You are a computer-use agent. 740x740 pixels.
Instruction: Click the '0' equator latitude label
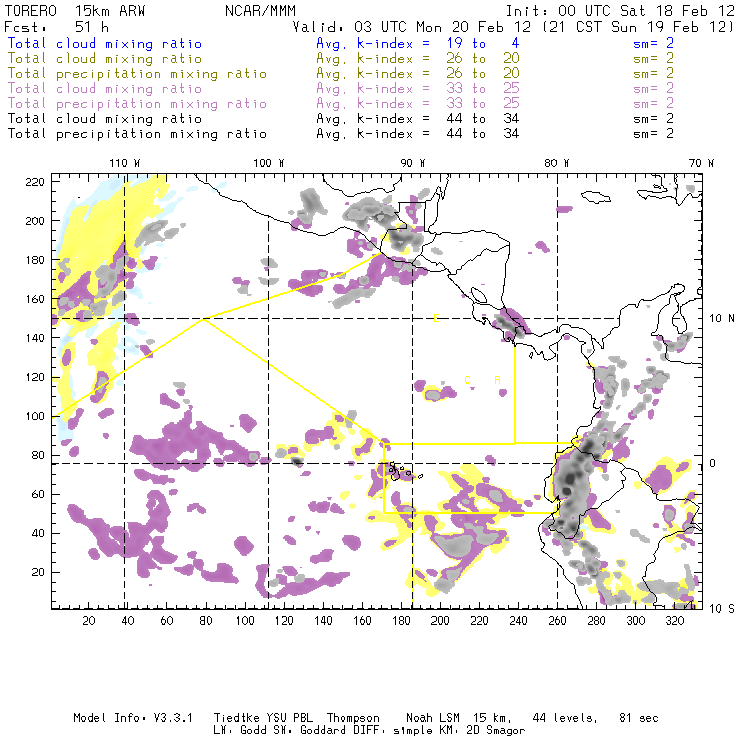714,463
